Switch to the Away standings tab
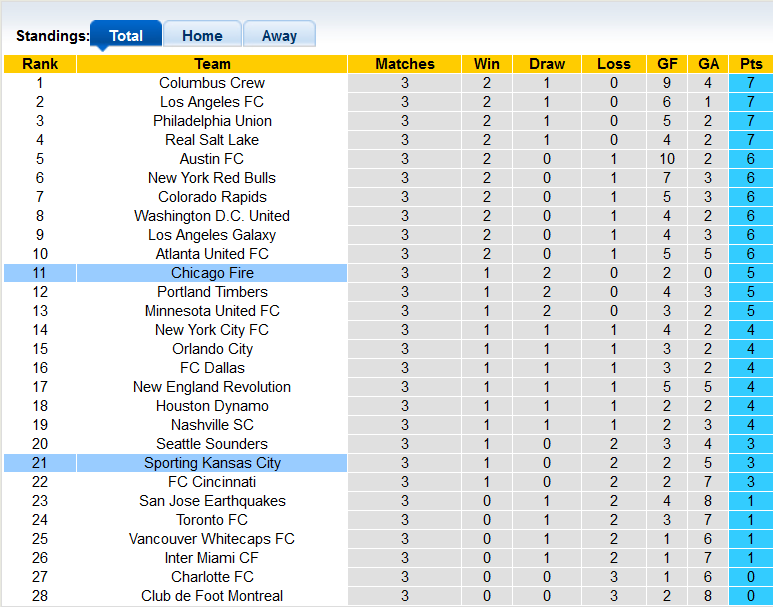The height and width of the screenshot is (607, 773). coord(279,36)
